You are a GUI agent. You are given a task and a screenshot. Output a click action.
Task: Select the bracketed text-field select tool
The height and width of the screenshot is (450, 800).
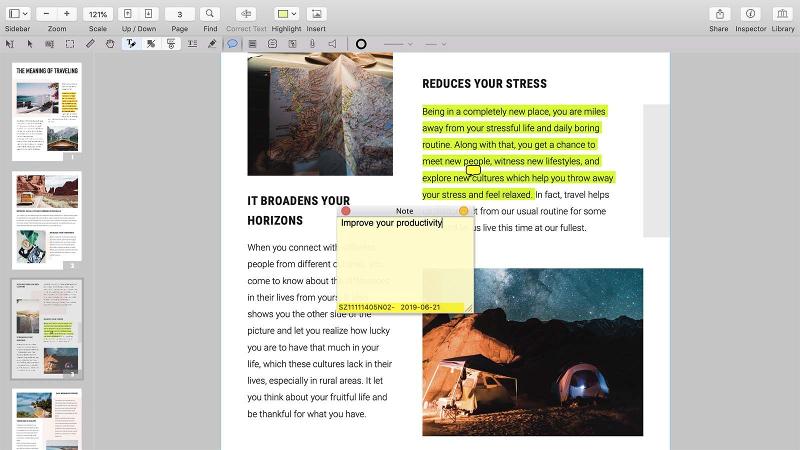[x=49, y=44]
